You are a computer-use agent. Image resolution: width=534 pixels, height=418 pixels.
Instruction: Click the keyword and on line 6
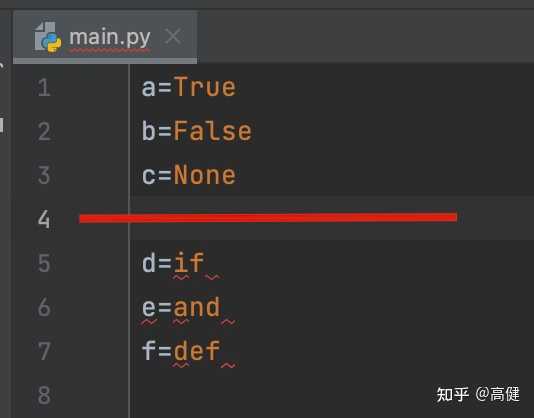coord(197,307)
